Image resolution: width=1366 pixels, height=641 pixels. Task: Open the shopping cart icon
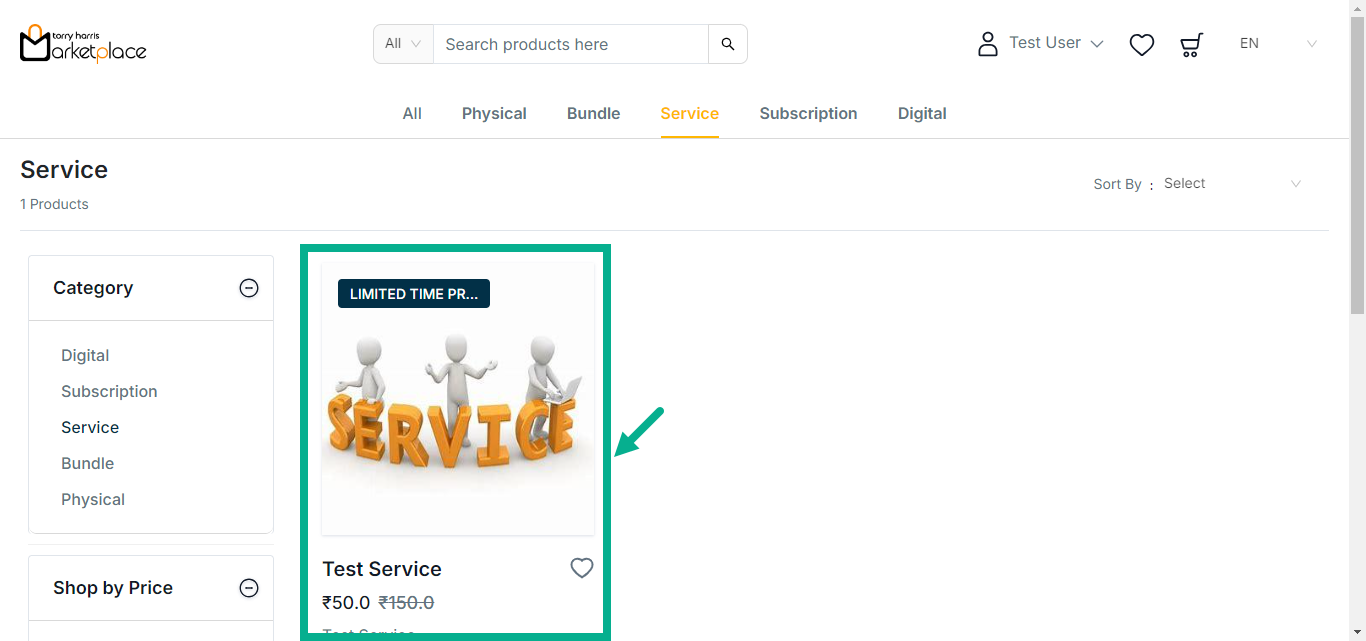1191,45
